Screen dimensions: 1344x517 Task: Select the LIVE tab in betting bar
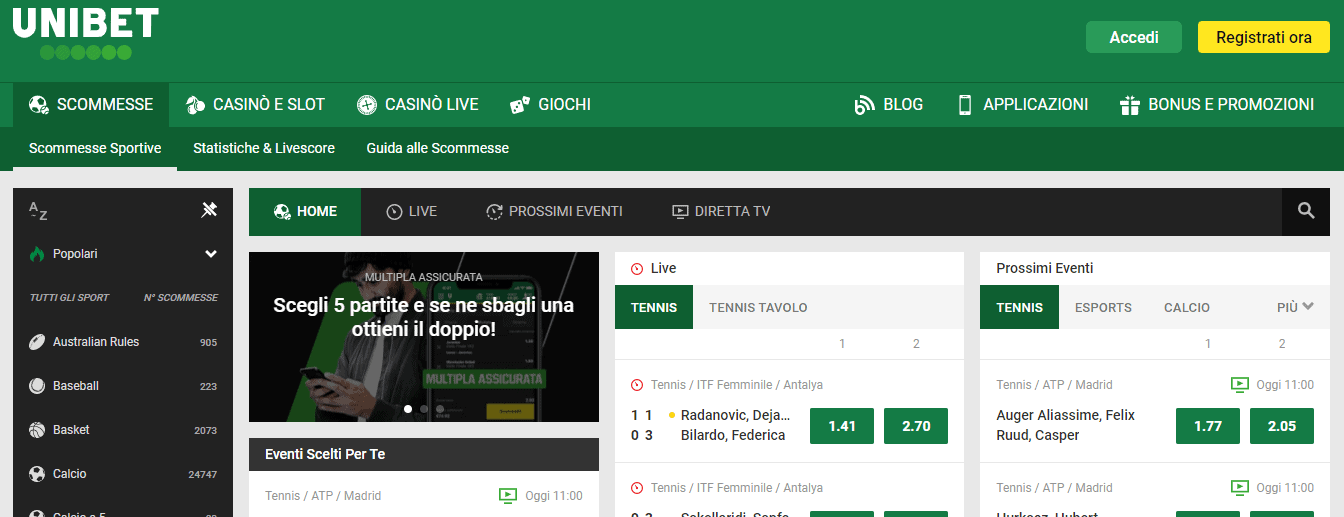(x=411, y=211)
